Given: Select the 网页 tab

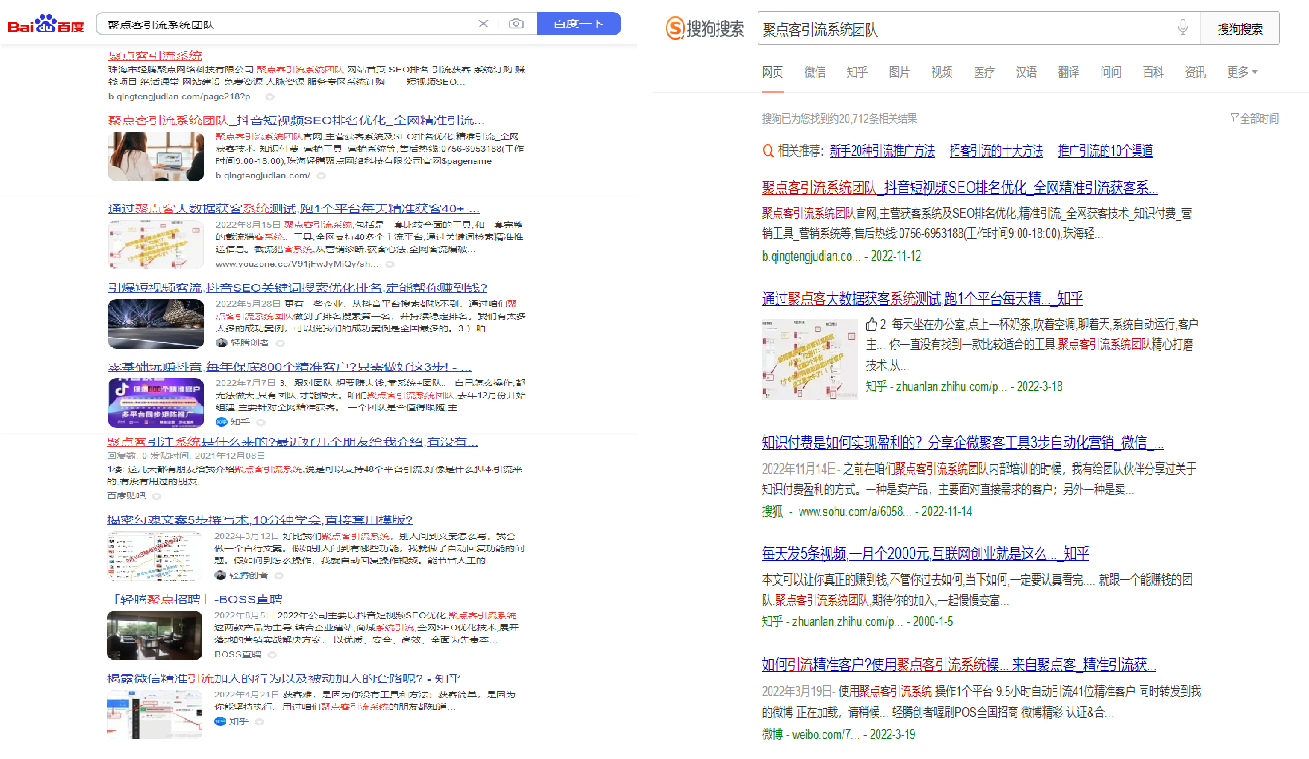Looking at the screenshot, I should click(772, 72).
